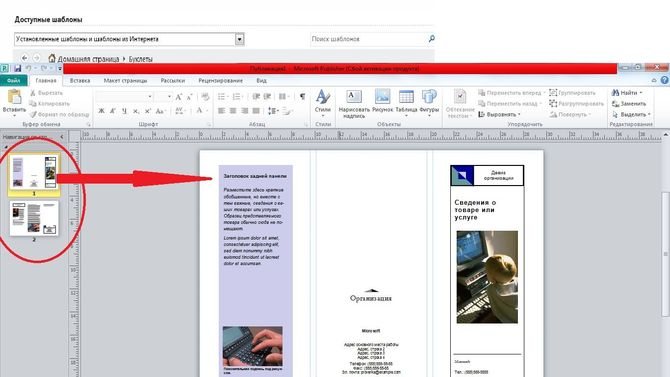Toggle bold Ж formatting
This screenshot has height=377, width=670.
pos(101,111)
